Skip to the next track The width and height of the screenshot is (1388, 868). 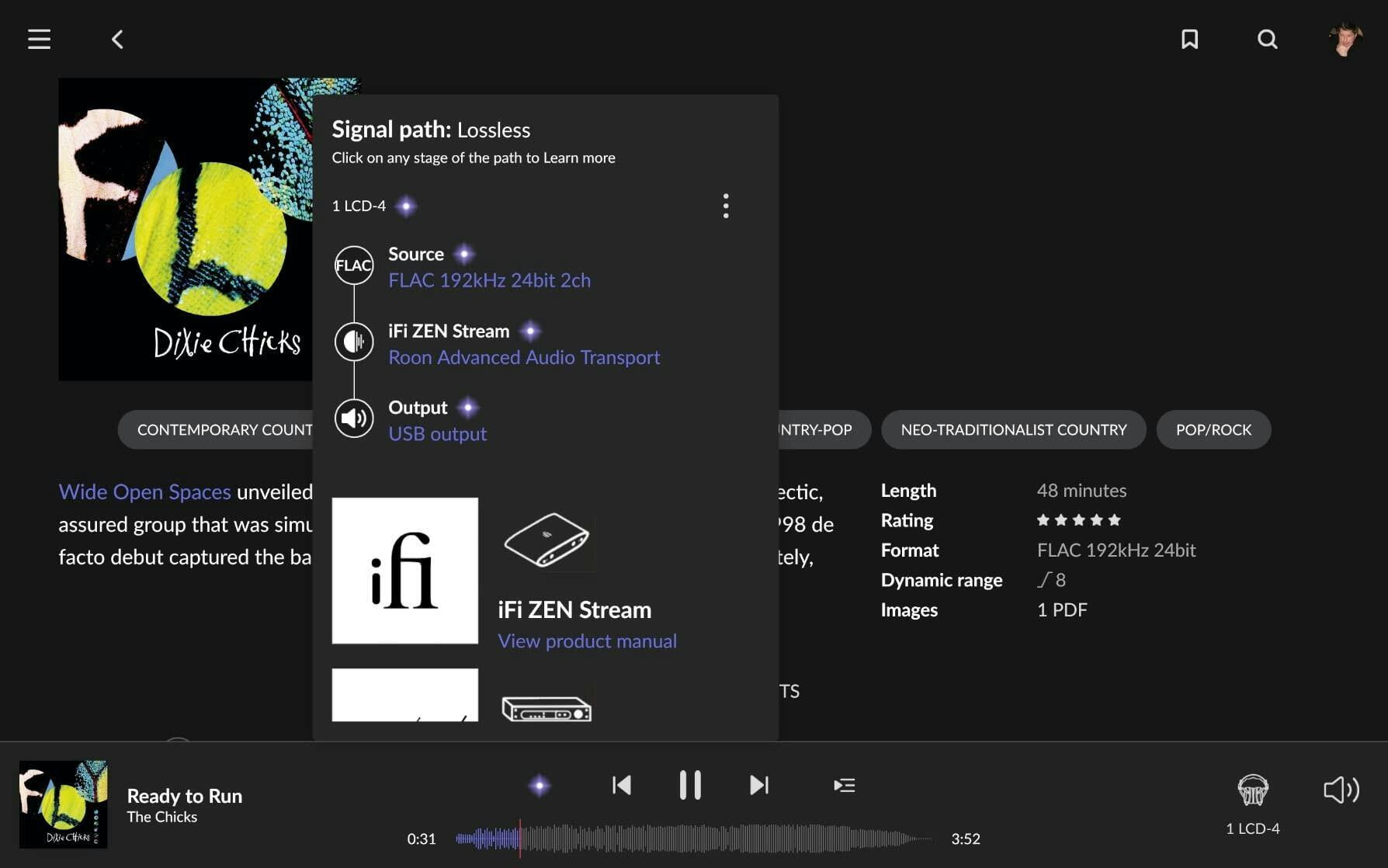pos(758,786)
